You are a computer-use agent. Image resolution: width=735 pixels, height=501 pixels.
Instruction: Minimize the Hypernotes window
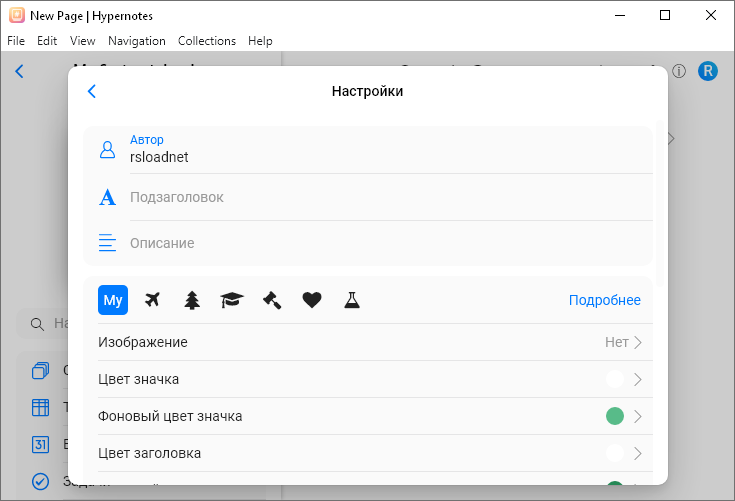pyautogui.click(x=620, y=15)
